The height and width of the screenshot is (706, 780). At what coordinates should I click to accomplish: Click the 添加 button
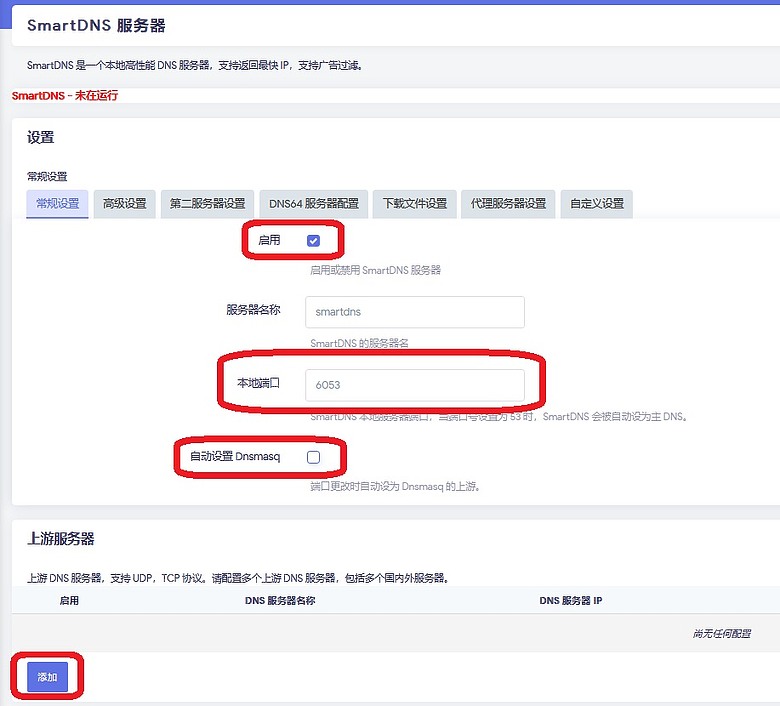47,677
